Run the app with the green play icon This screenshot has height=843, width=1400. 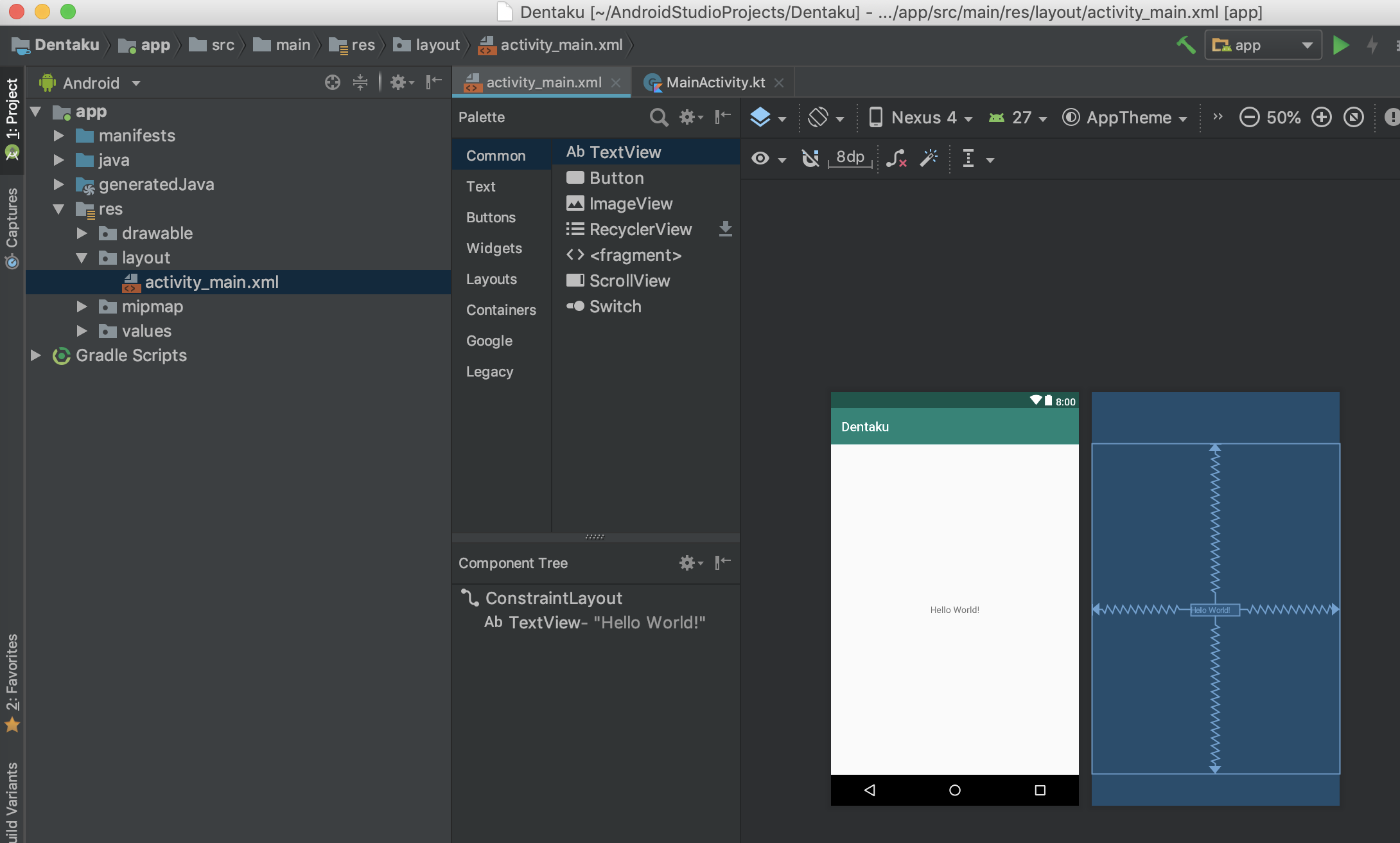pyautogui.click(x=1341, y=45)
